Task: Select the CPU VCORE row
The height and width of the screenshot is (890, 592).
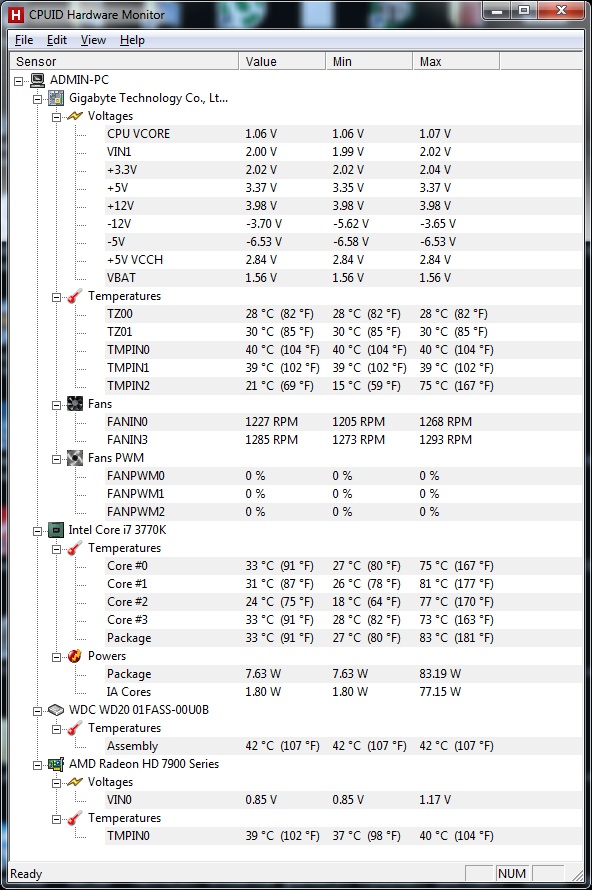Action: [343, 134]
